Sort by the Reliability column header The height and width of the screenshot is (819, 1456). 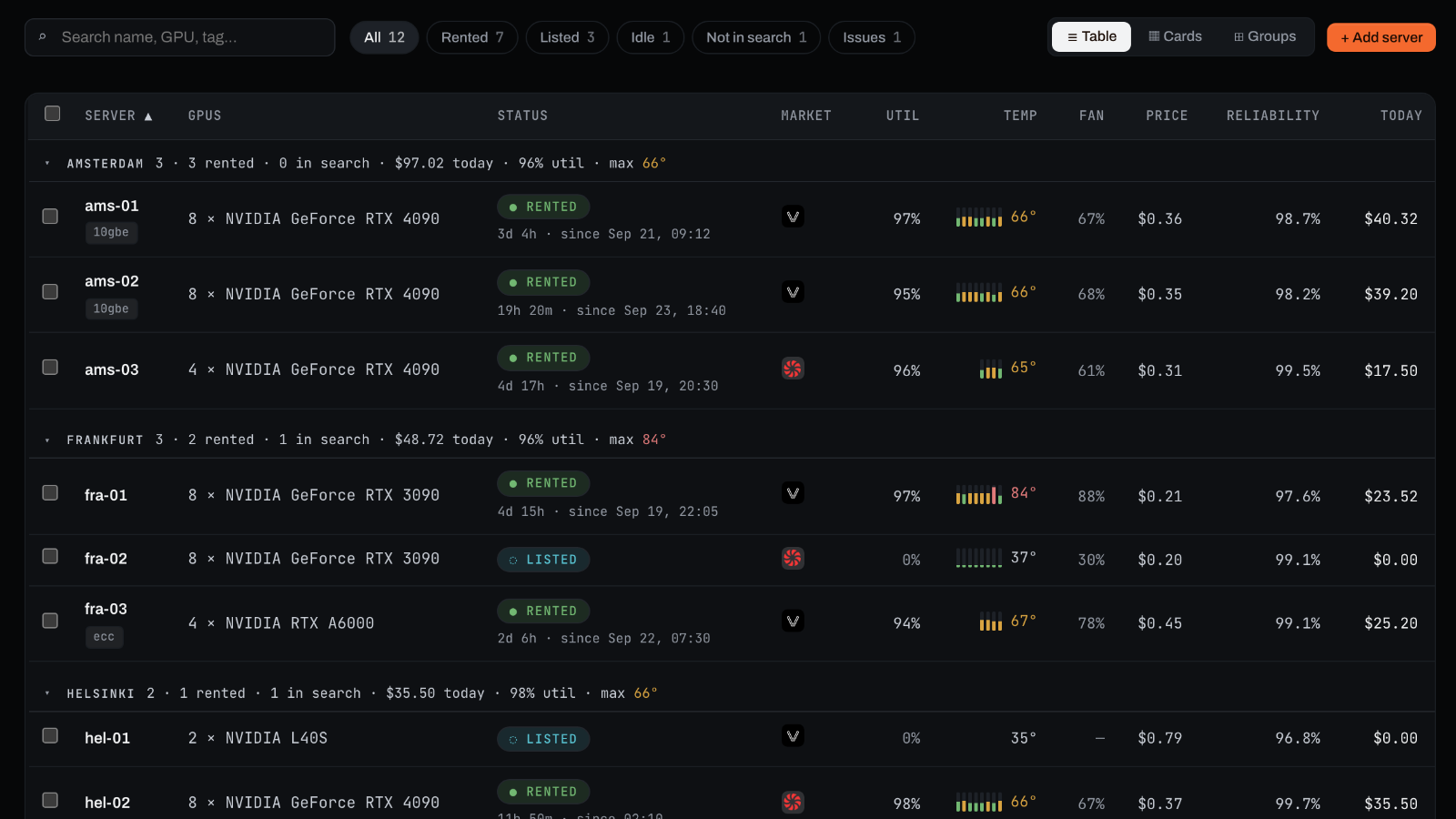pos(1272,116)
